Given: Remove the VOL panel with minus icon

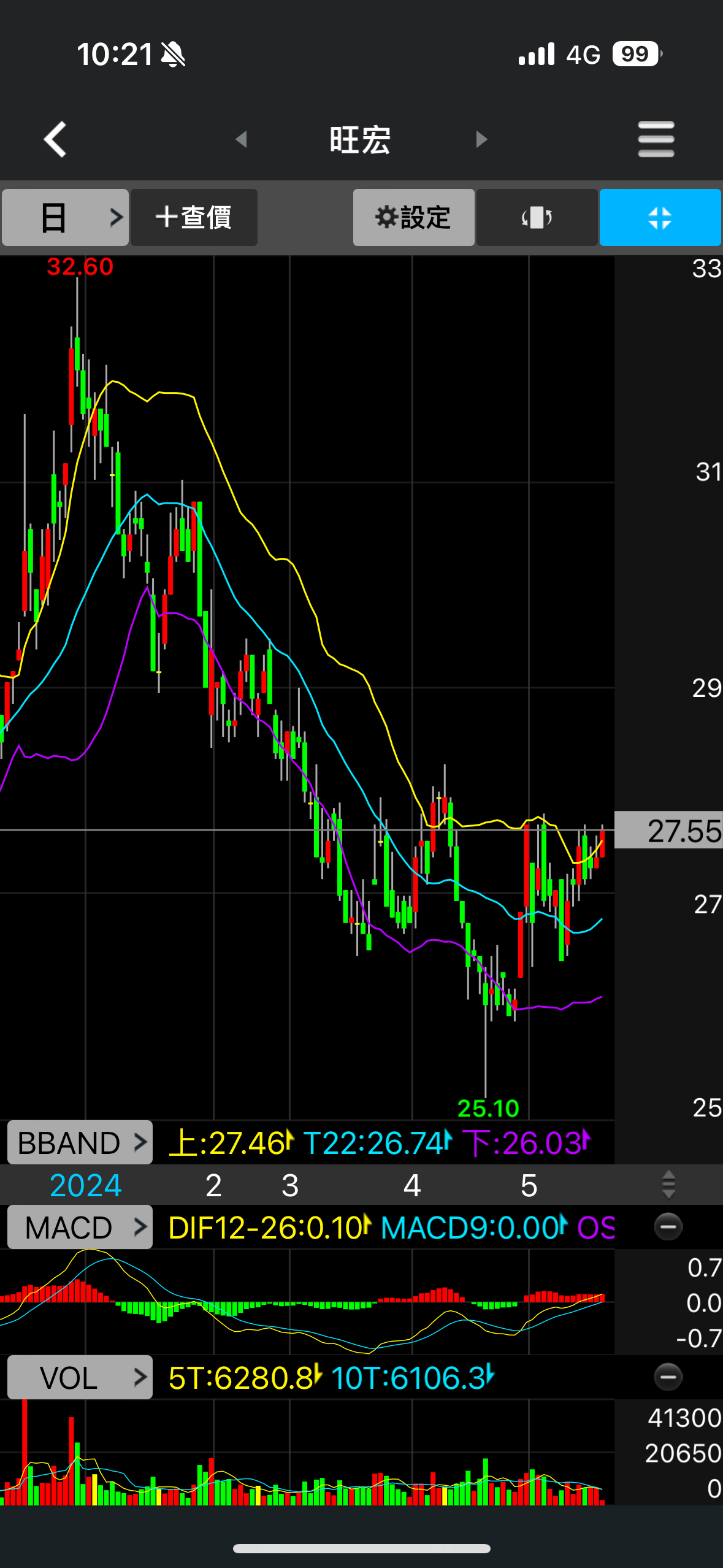Looking at the screenshot, I should coord(668,1377).
